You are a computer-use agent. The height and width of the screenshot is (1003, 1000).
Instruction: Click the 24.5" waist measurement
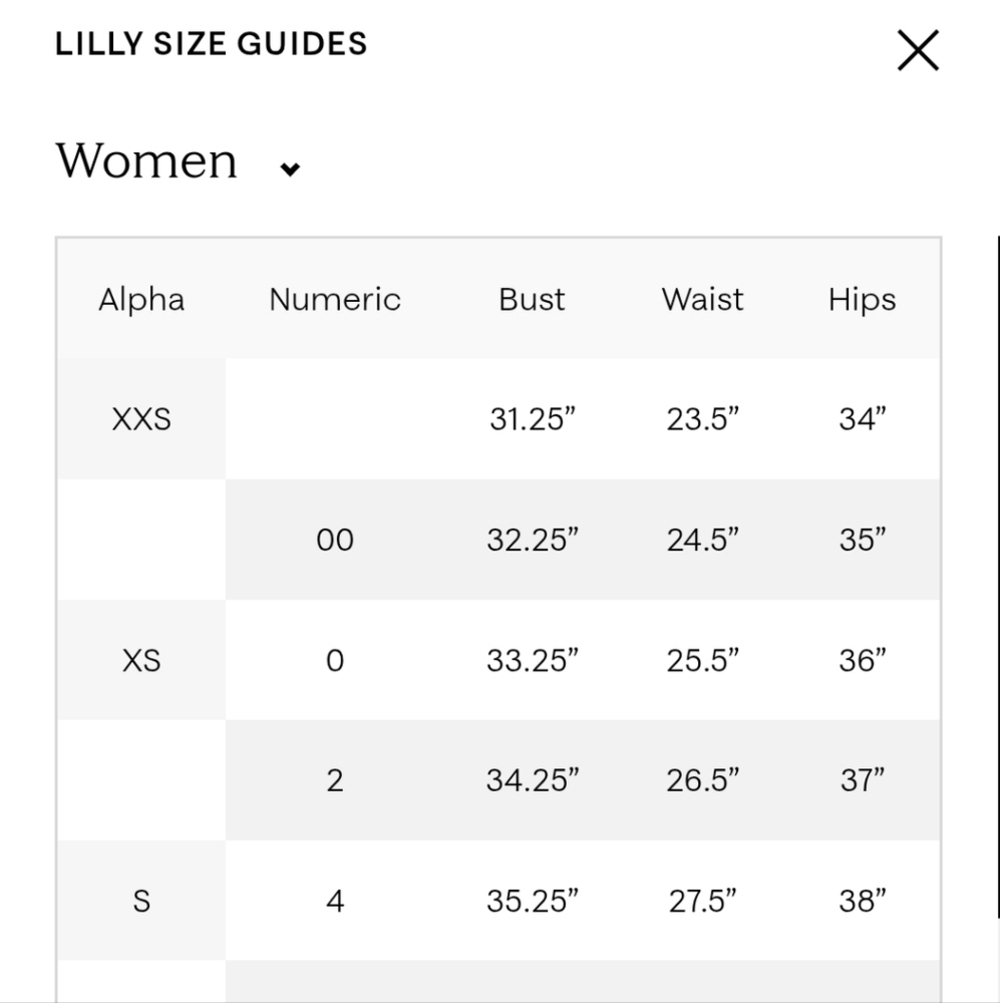702,540
